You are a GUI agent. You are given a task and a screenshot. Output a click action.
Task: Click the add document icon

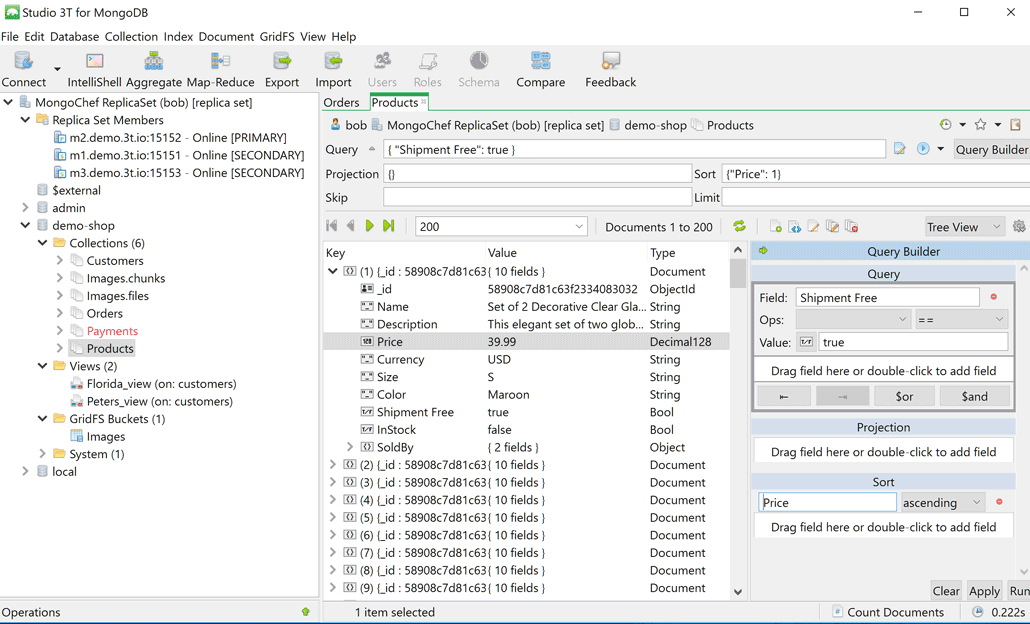click(775, 227)
